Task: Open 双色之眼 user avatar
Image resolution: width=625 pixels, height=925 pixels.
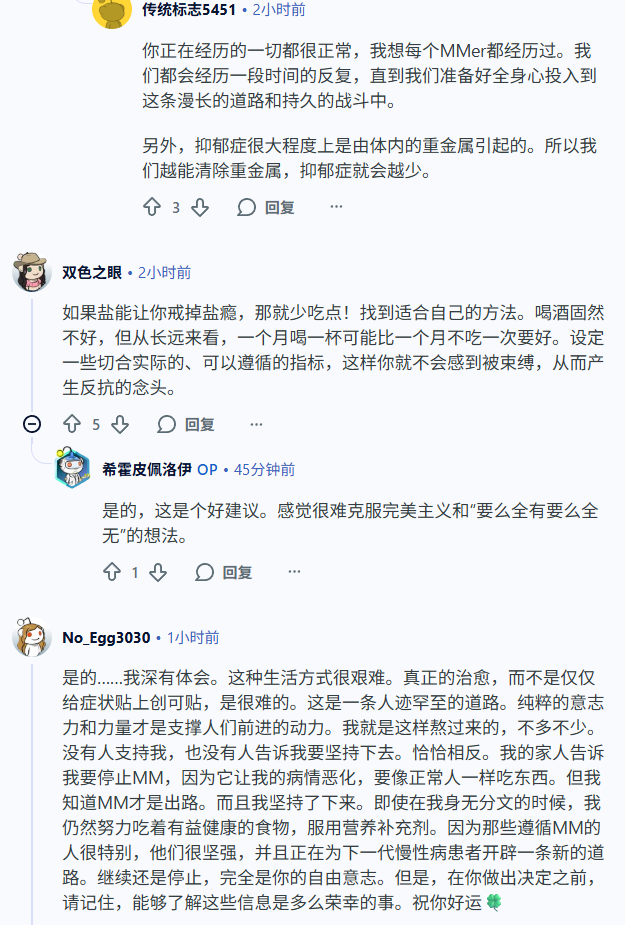Action: pyautogui.click(x=32, y=272)
